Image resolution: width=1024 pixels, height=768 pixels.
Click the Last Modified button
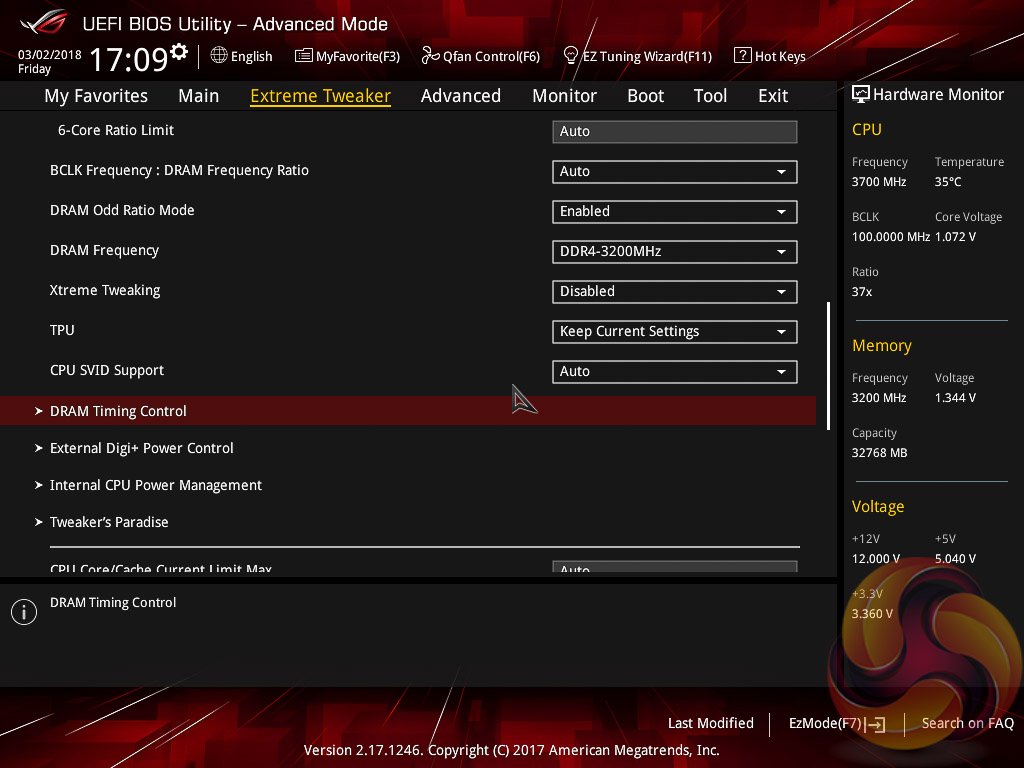coord(711,724)
